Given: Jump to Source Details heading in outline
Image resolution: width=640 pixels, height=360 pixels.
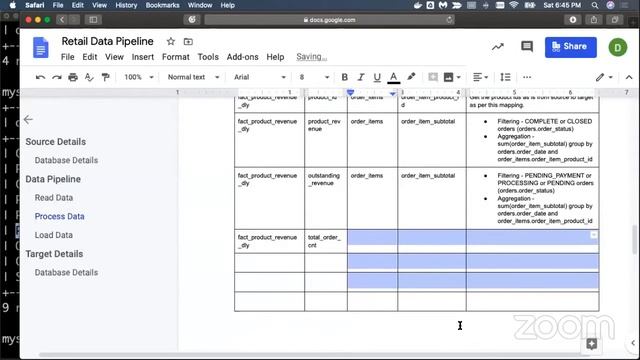Looking at the screenshot, I should (56, 142).
